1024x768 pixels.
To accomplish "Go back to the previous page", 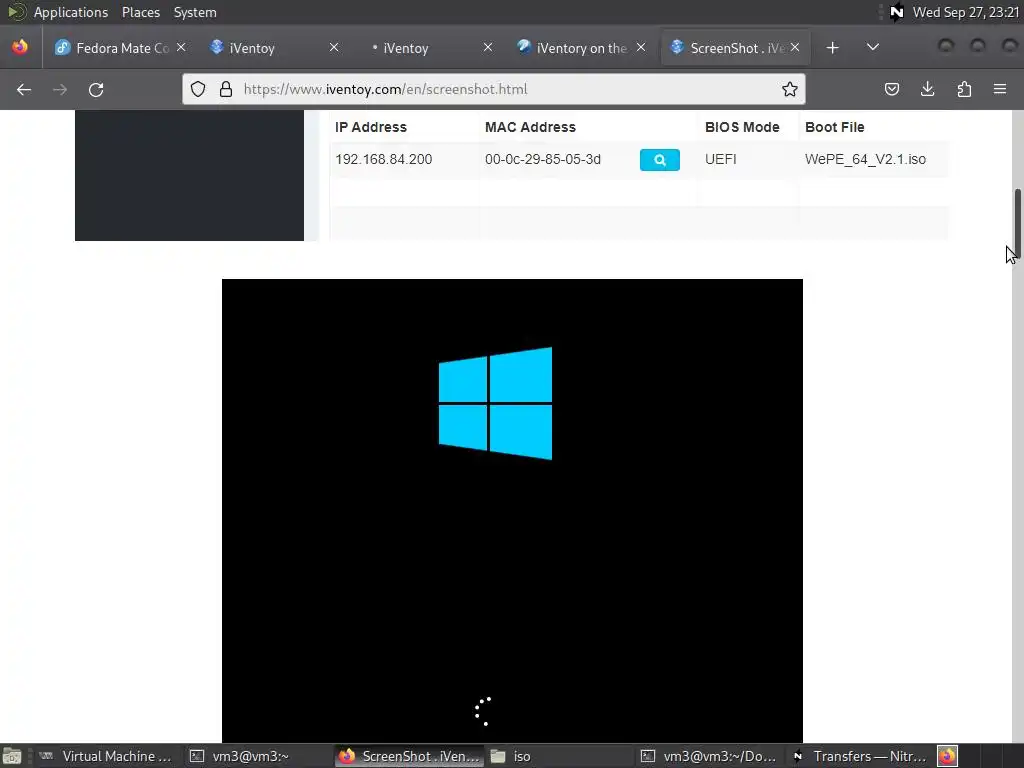I will coord(24,89).
